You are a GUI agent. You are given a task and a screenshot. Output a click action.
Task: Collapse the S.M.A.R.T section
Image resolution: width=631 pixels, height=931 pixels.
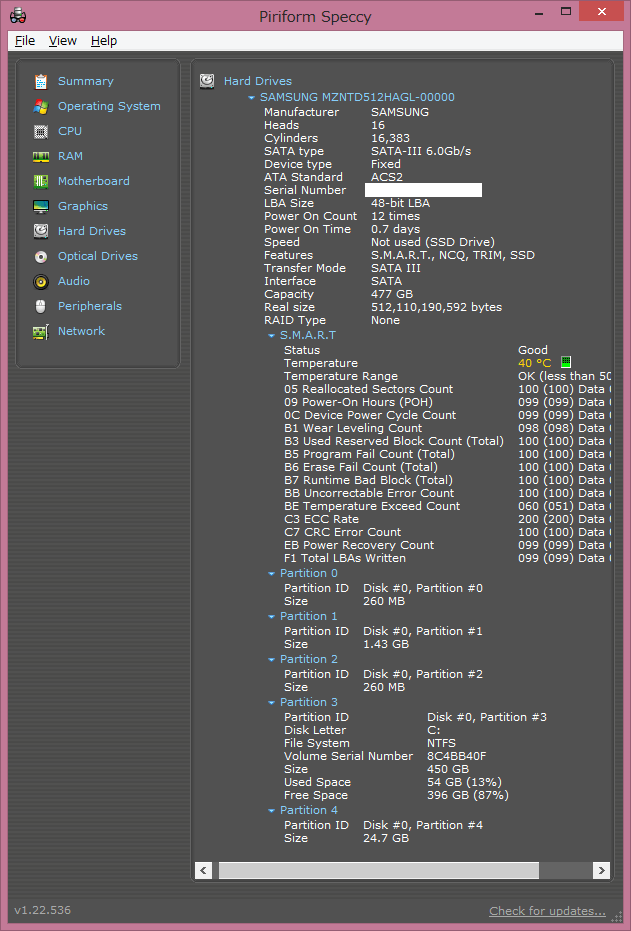(x=271, y=335)
